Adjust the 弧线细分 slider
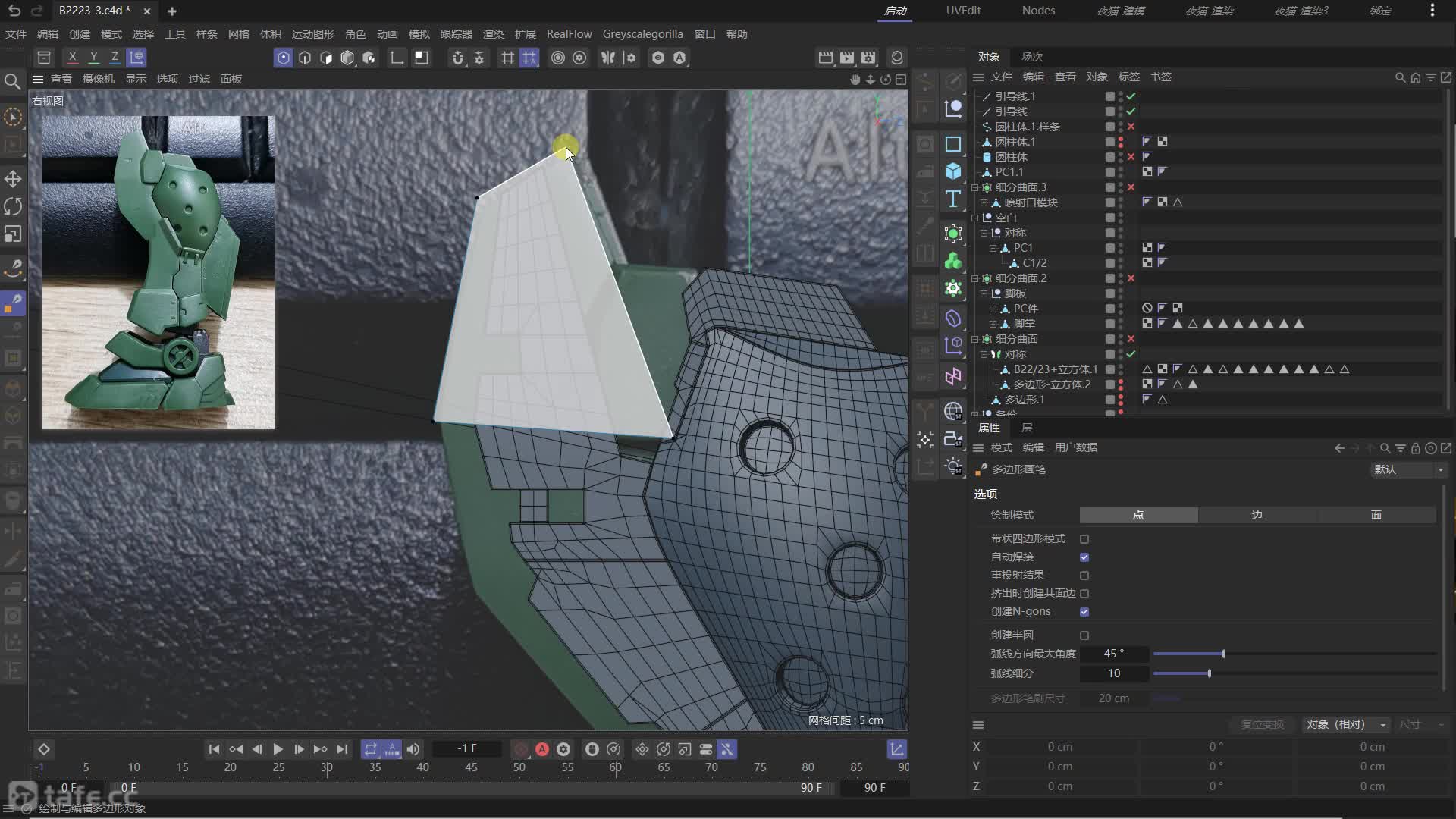The width and height of the screenshot is (1456, 819). point(1209,673)
